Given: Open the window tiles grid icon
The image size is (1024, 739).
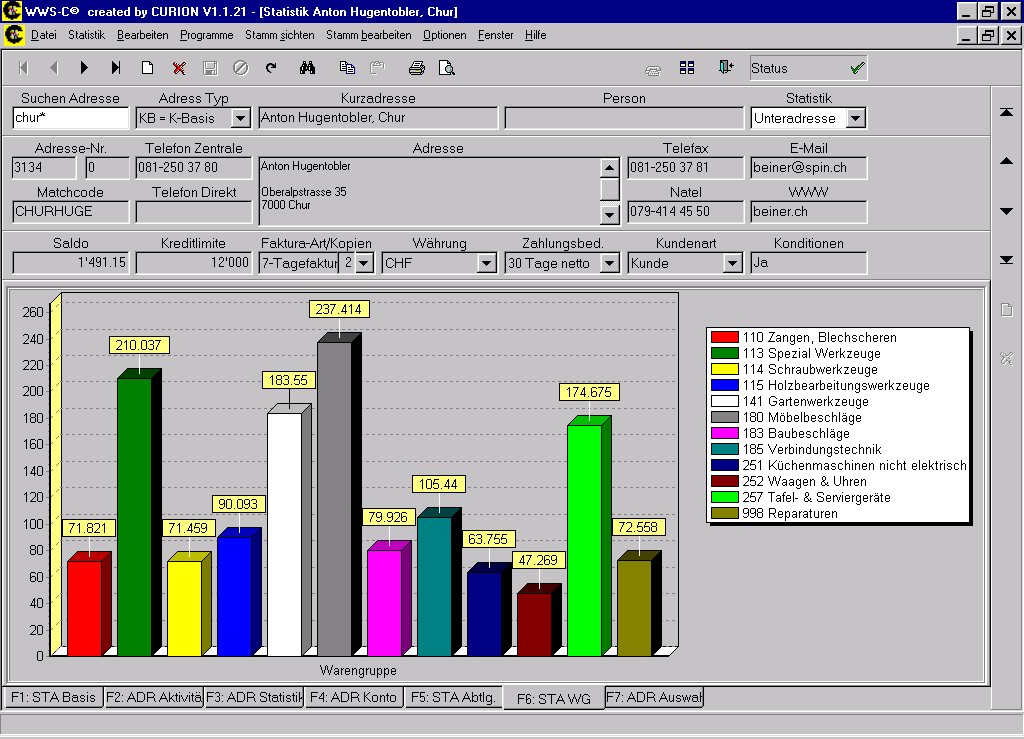Looking at the screenshot, I should click(687, 68).
